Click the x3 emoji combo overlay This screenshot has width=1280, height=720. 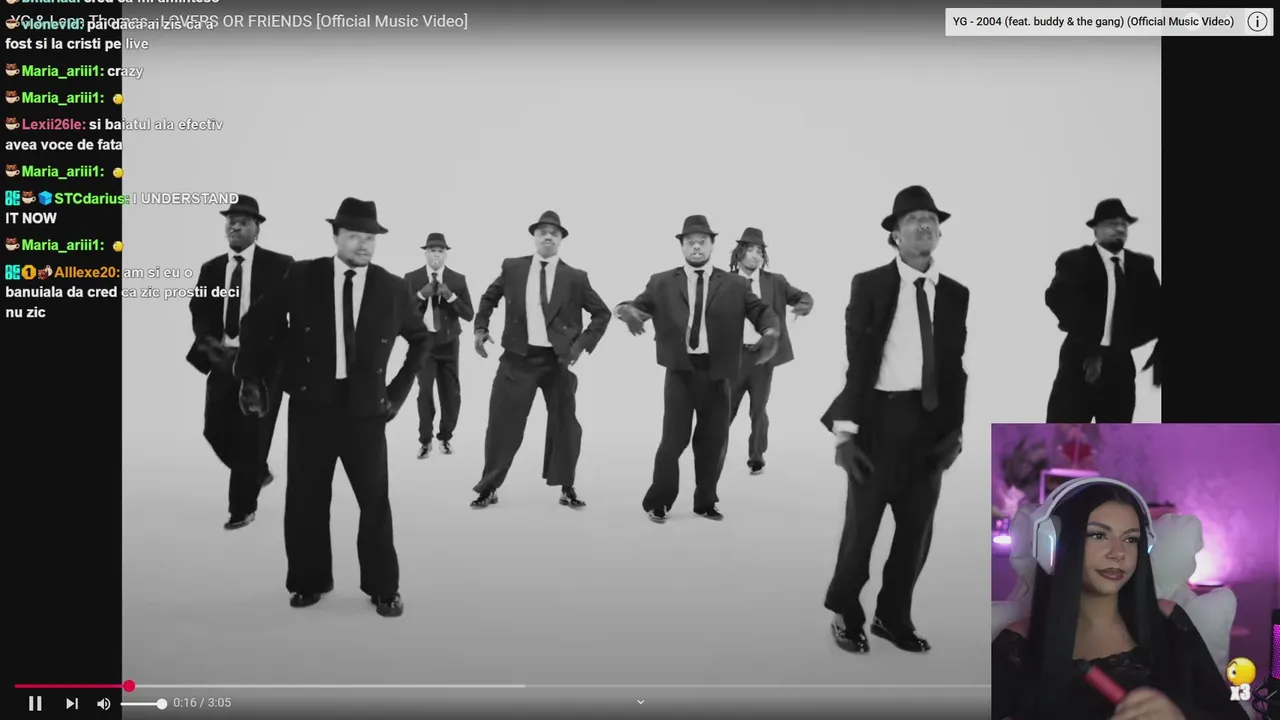1241,680
